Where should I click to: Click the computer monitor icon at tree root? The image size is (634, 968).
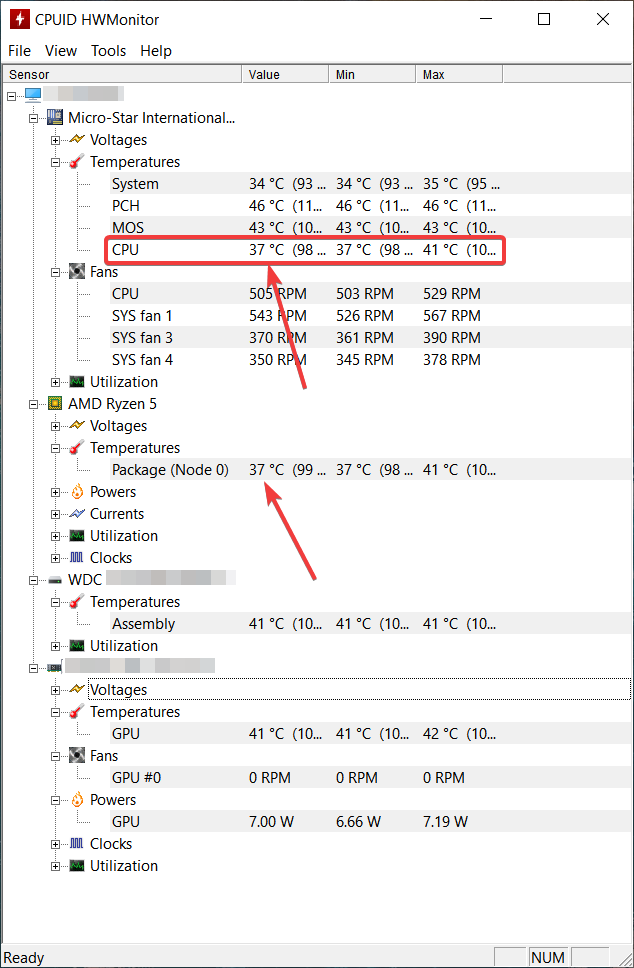pyautogui.click(x=33, y=94)
